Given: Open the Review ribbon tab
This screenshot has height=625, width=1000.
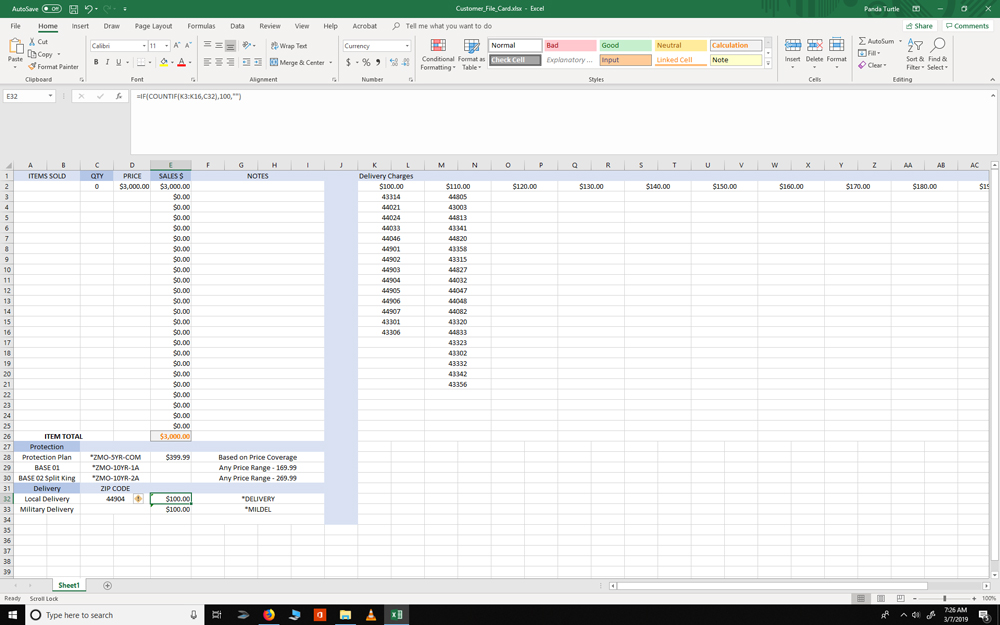Looking at the screenshot, I should coord(269,26).
